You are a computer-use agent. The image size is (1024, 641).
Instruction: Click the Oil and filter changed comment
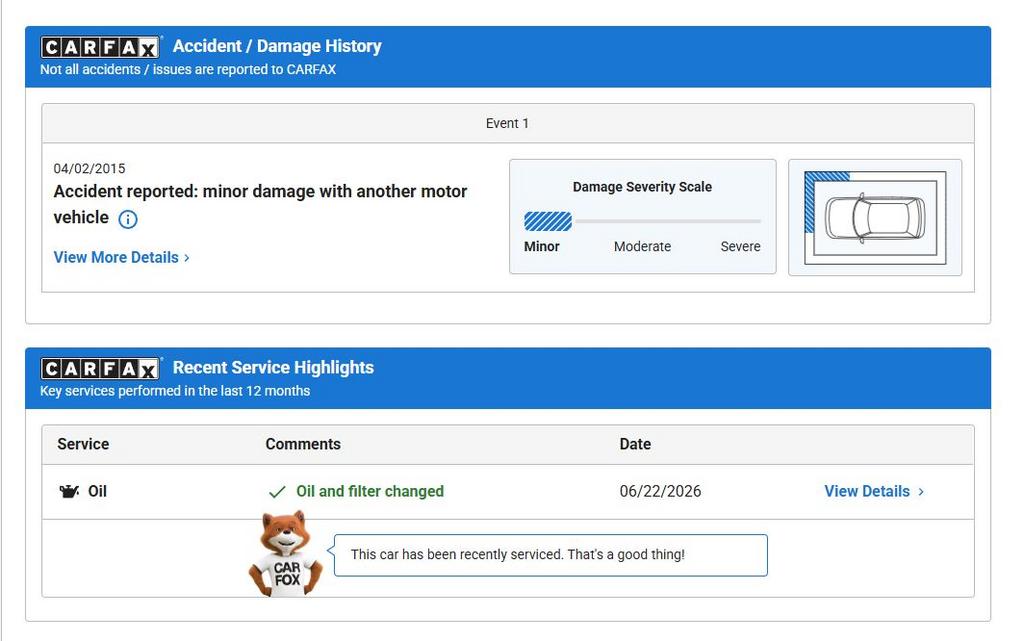click(370, 492)
